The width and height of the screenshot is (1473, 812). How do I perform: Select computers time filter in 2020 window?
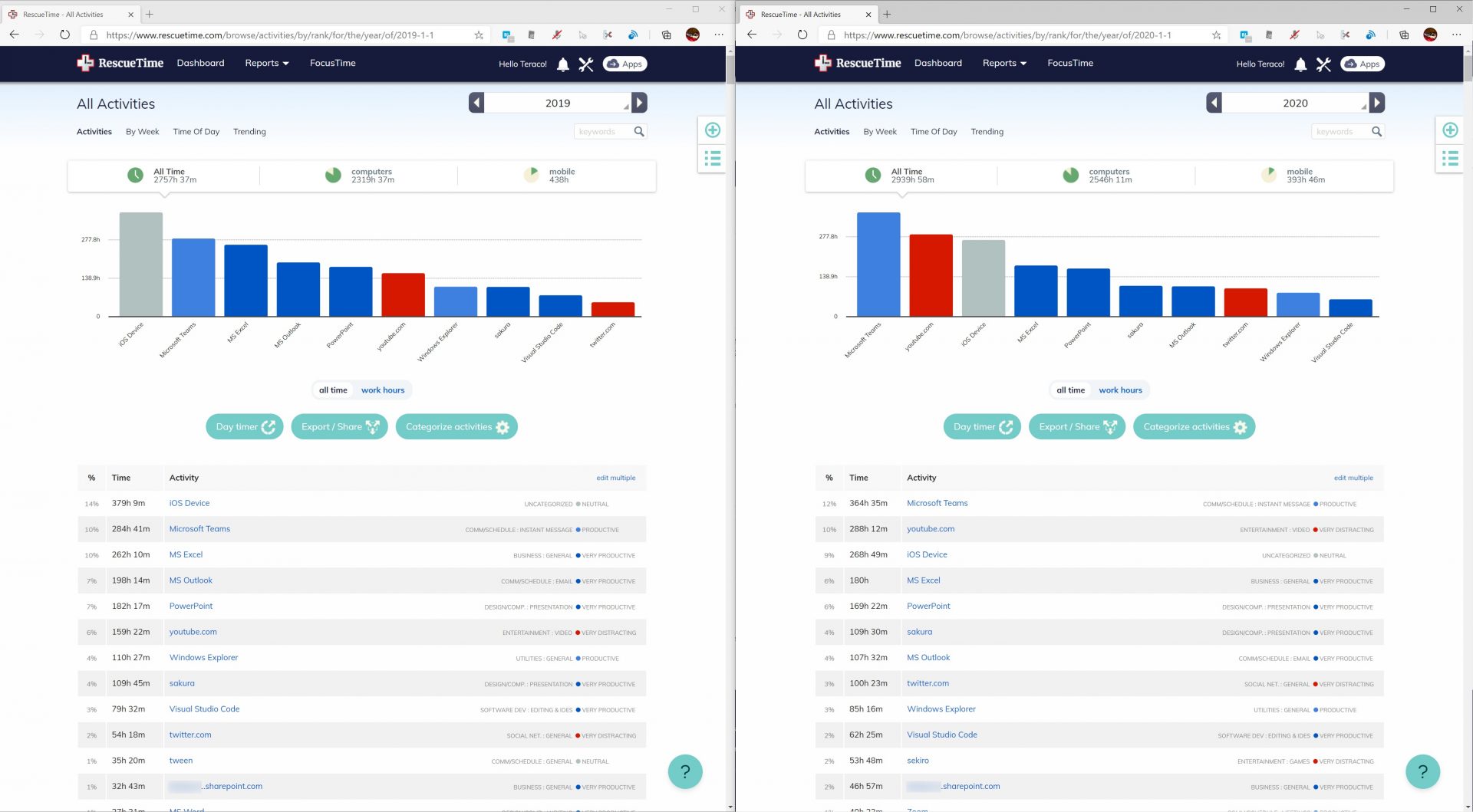coord(1096,176)
